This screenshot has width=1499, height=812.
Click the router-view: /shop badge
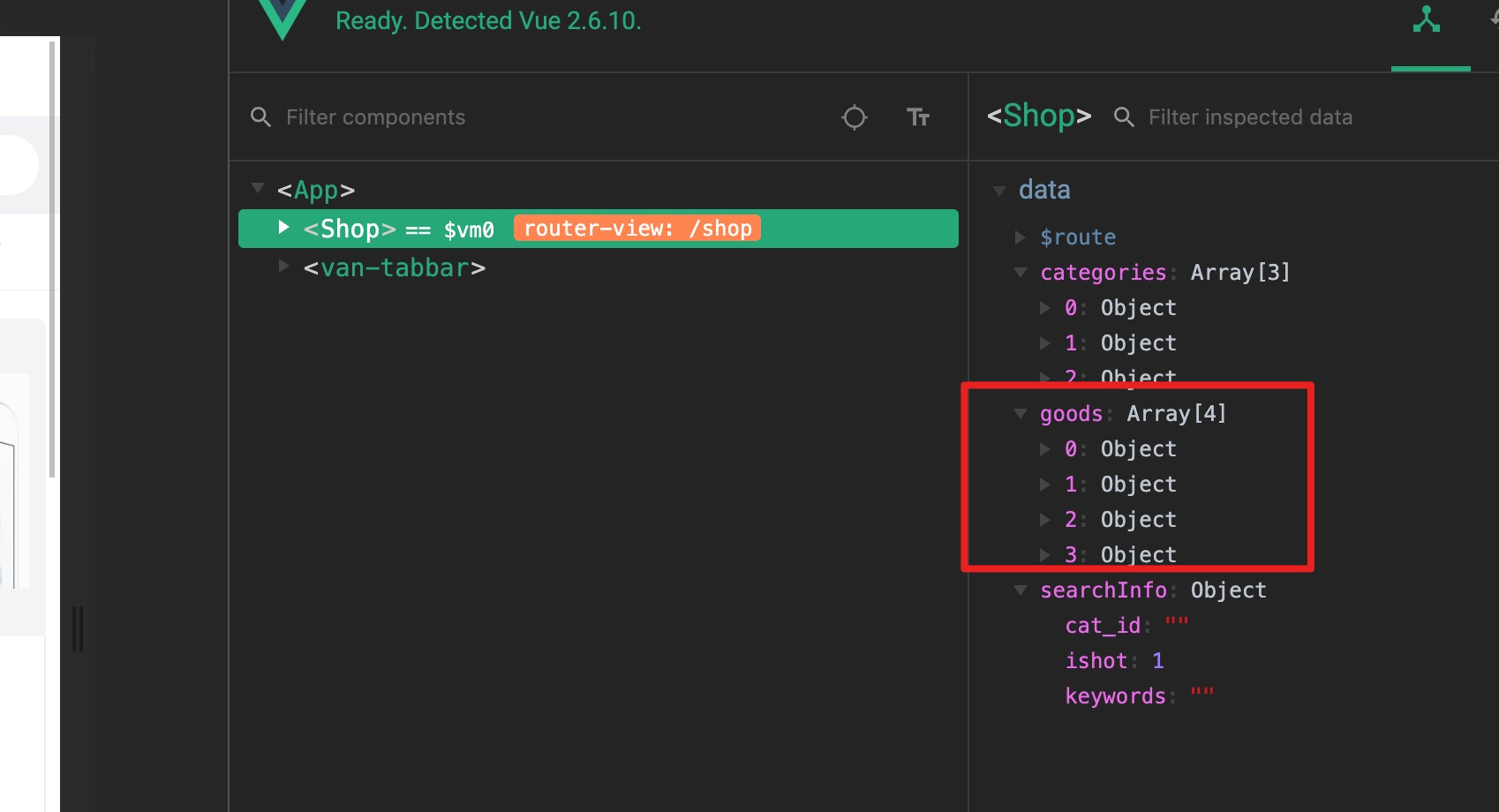tap(637, 229)
